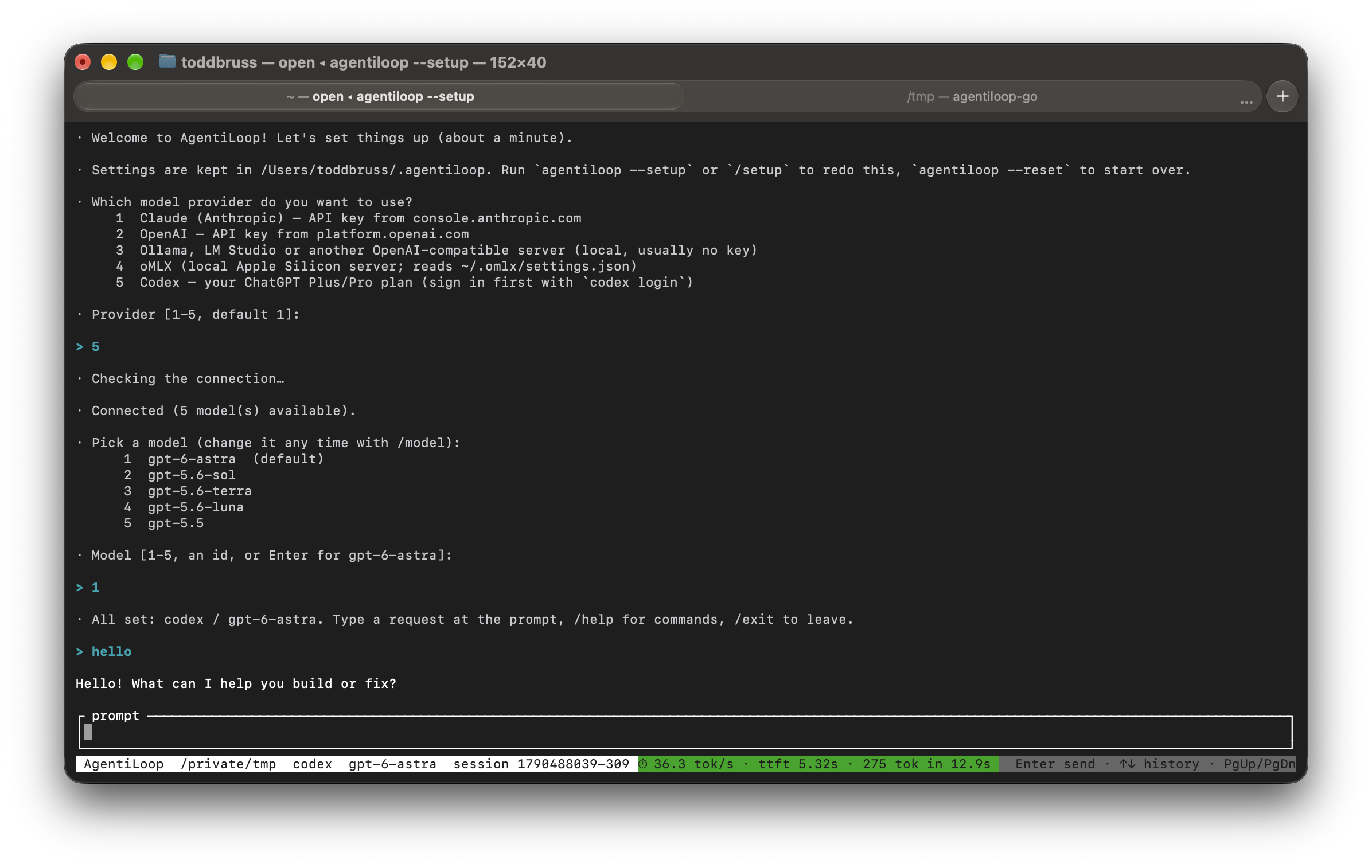Select the open agentiloop --setup tab

(380, 96)
